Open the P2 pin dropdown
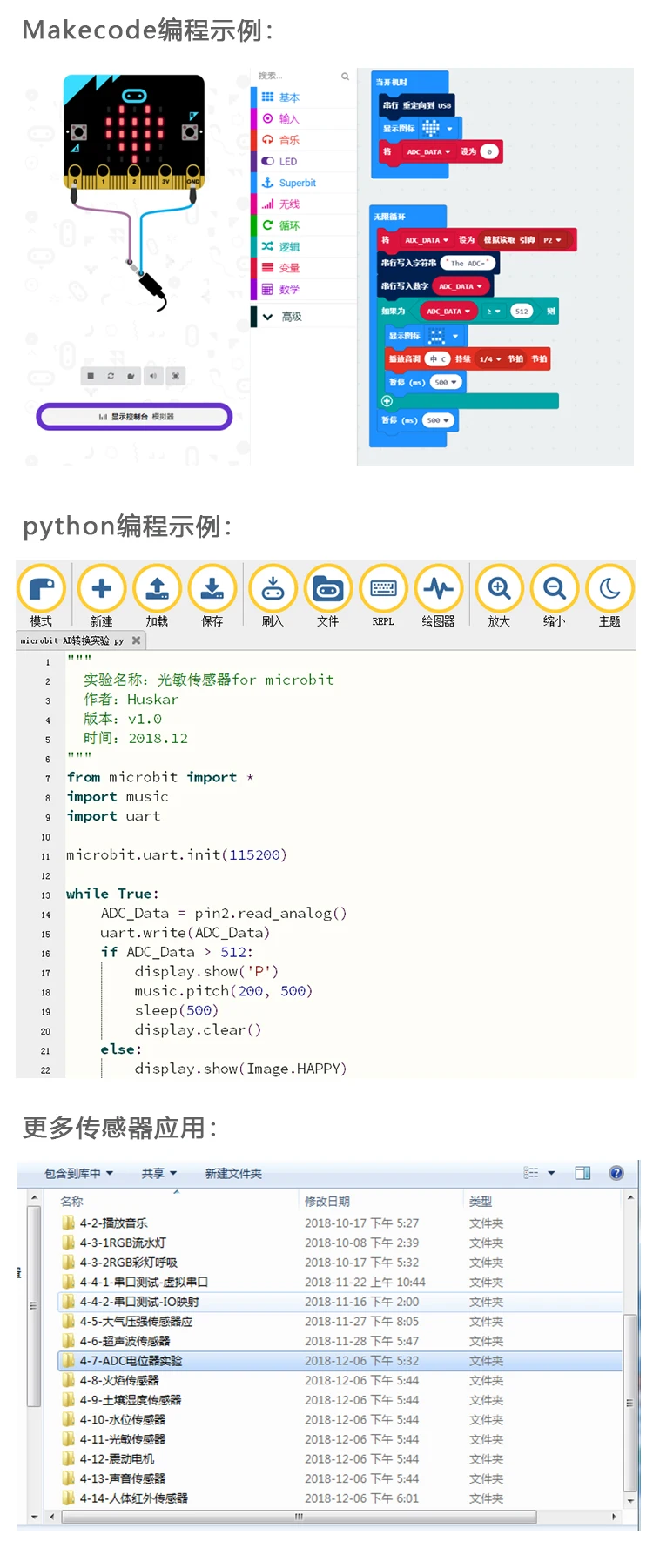The height and width of the screenshot is (1568, 653). point(553,240)
